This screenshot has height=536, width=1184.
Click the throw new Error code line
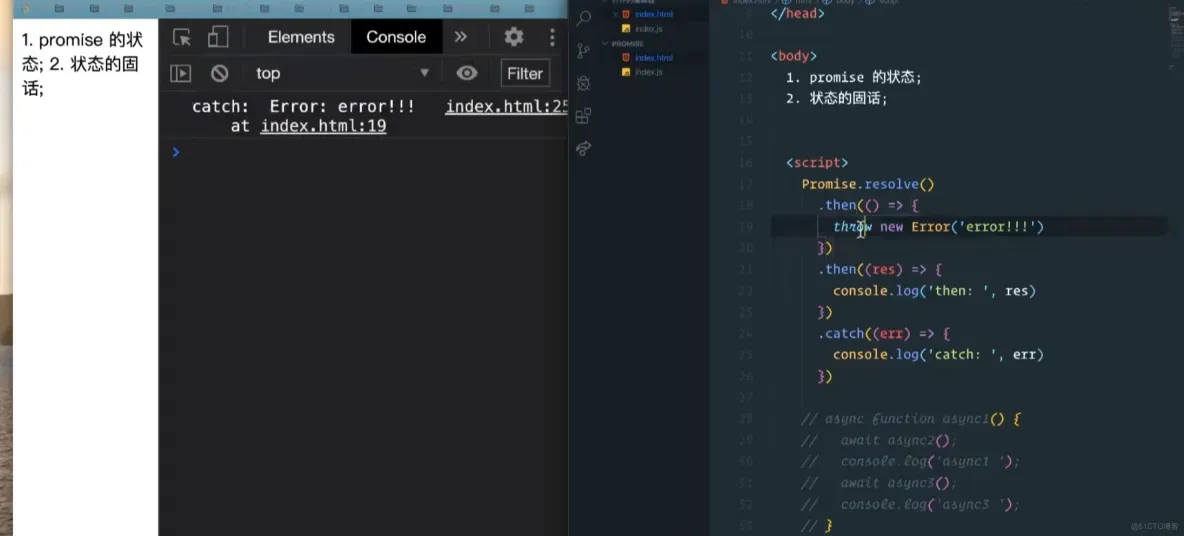coord(938,226)
